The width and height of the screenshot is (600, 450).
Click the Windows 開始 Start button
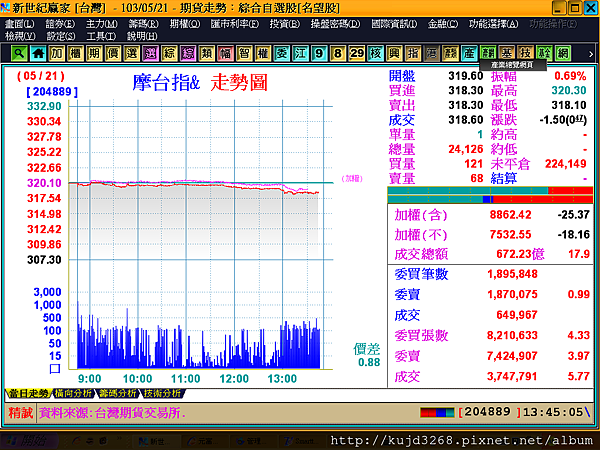pyautogui.click(x=28, y=441)
